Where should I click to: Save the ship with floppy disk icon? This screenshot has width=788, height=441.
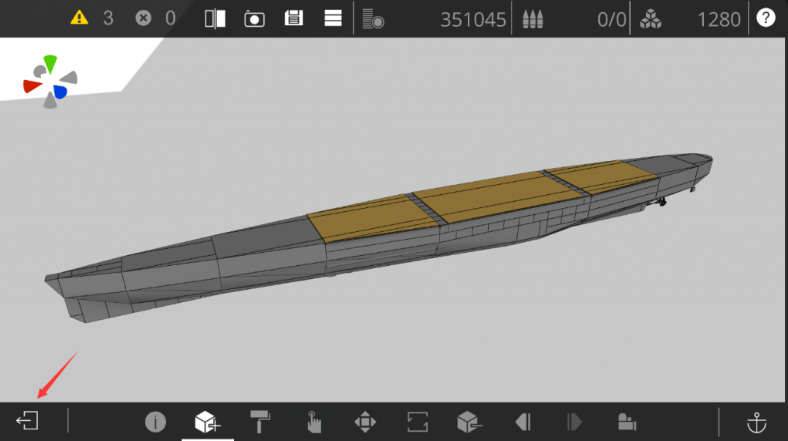[x=294, y=18]
